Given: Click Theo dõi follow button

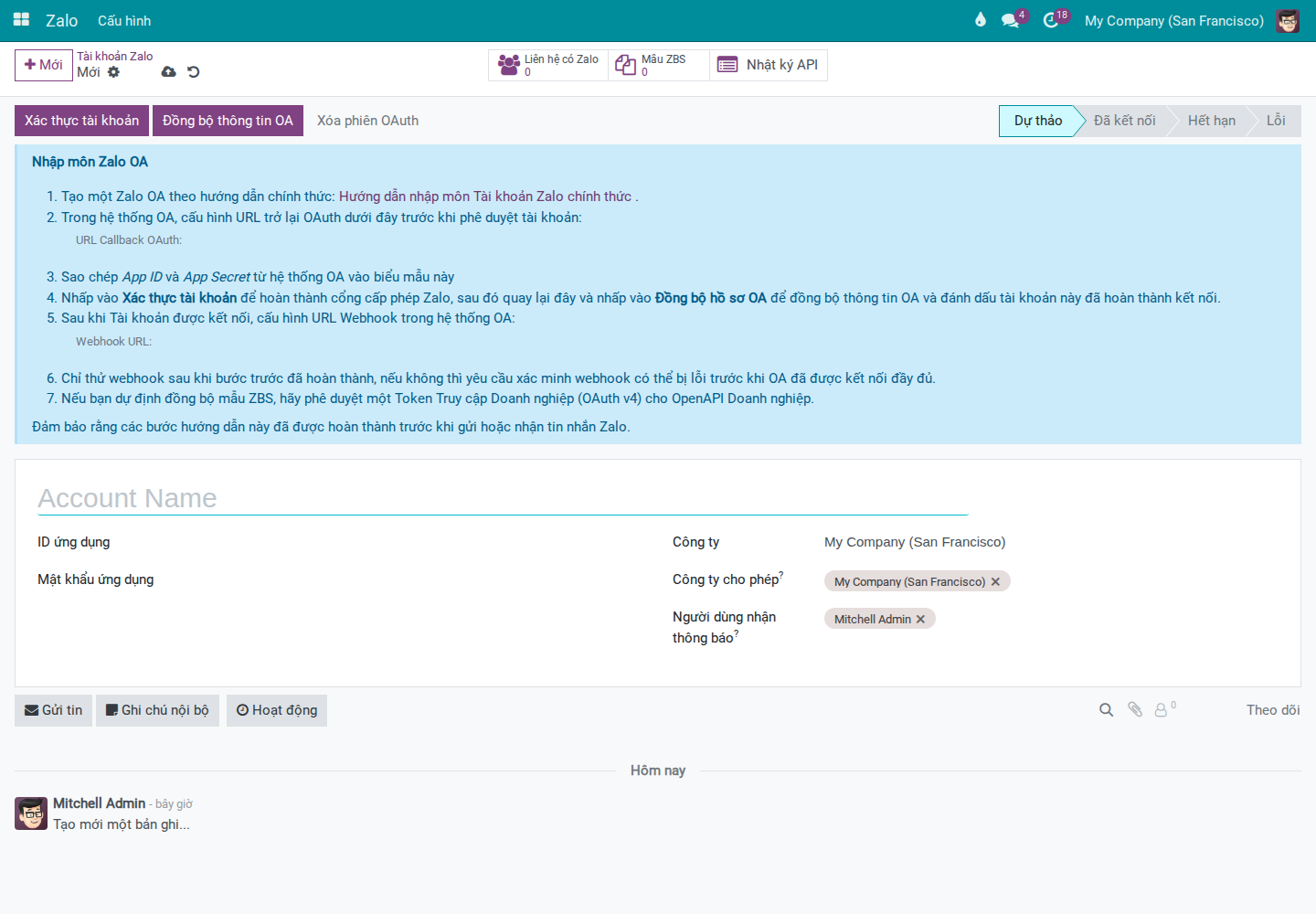Looking at the screenshot, I should [x=1273, y=710].
